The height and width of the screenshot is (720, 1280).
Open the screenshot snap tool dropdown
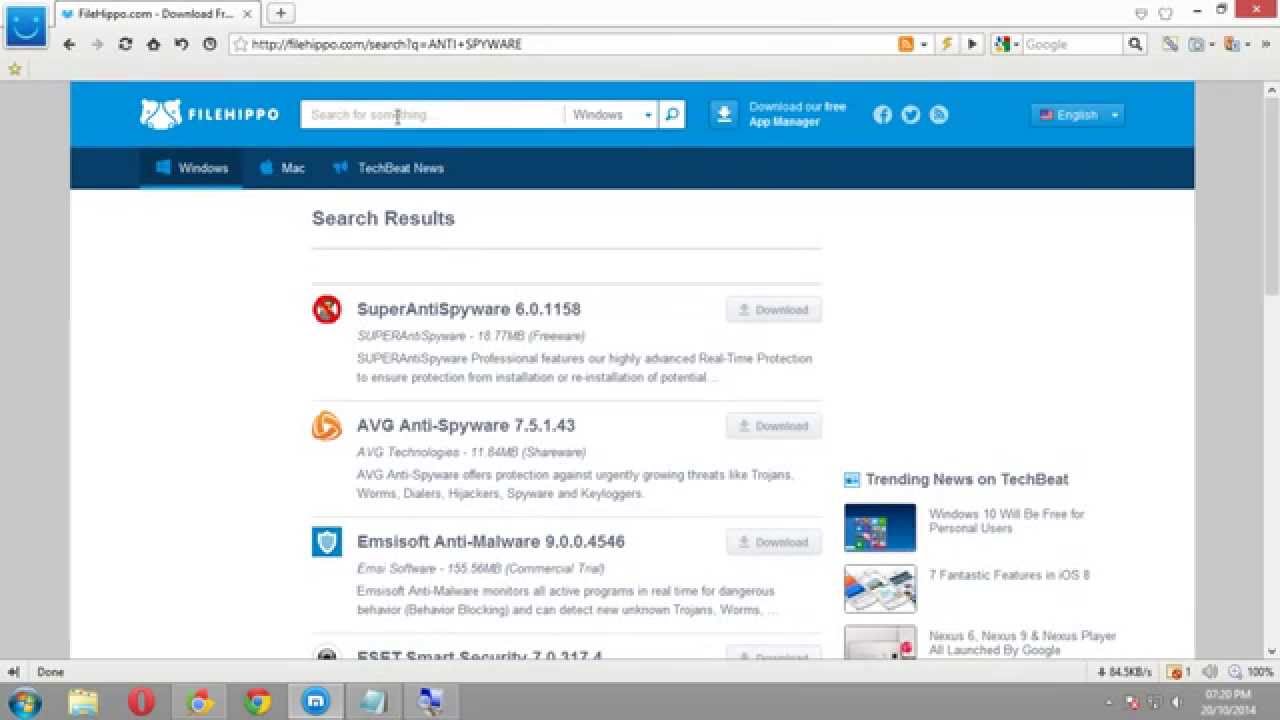[1212, 44]
